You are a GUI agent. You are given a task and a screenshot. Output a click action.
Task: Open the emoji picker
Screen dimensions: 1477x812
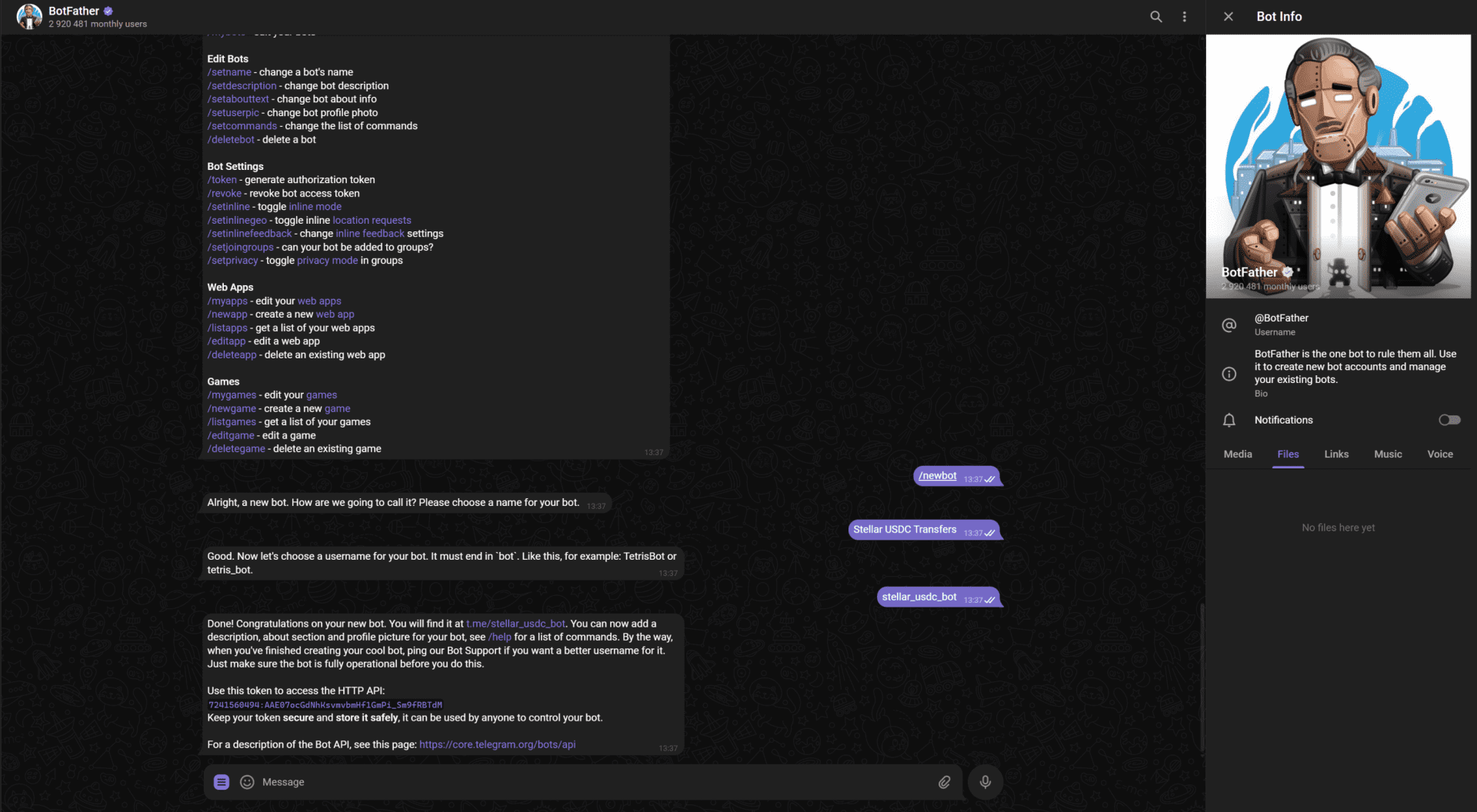[247, 782]
